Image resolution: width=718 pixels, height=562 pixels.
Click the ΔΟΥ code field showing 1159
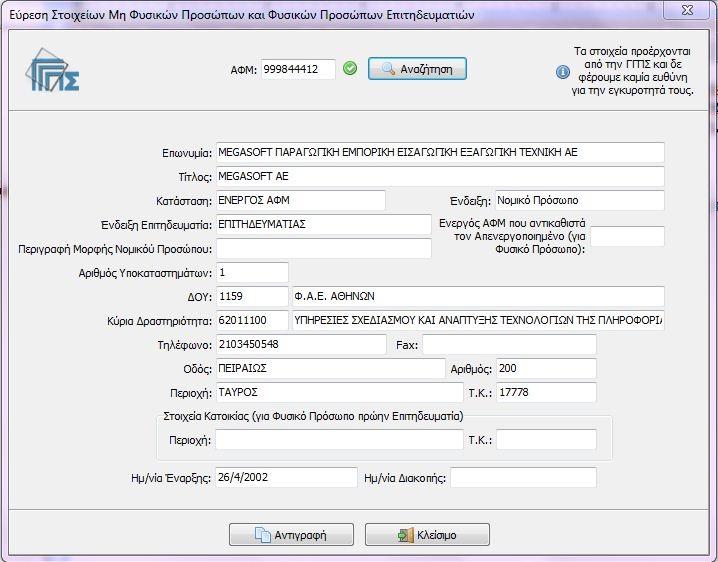point(252,296)
